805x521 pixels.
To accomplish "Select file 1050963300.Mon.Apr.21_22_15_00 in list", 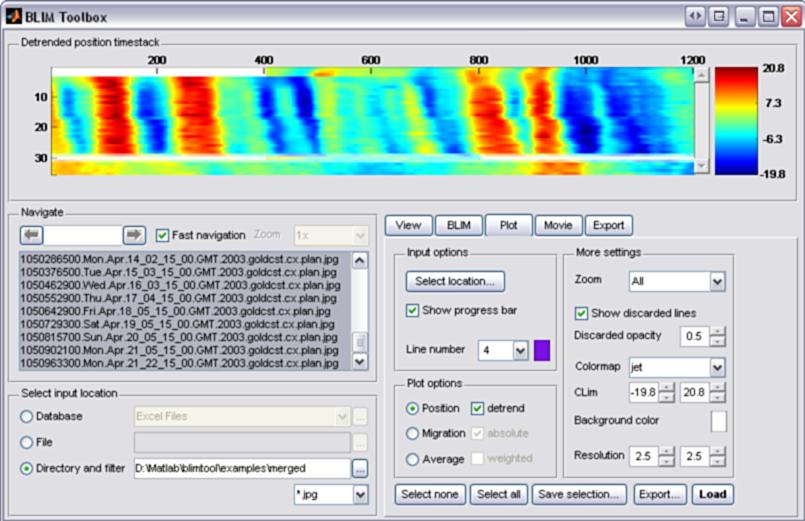I will point(185,363).
